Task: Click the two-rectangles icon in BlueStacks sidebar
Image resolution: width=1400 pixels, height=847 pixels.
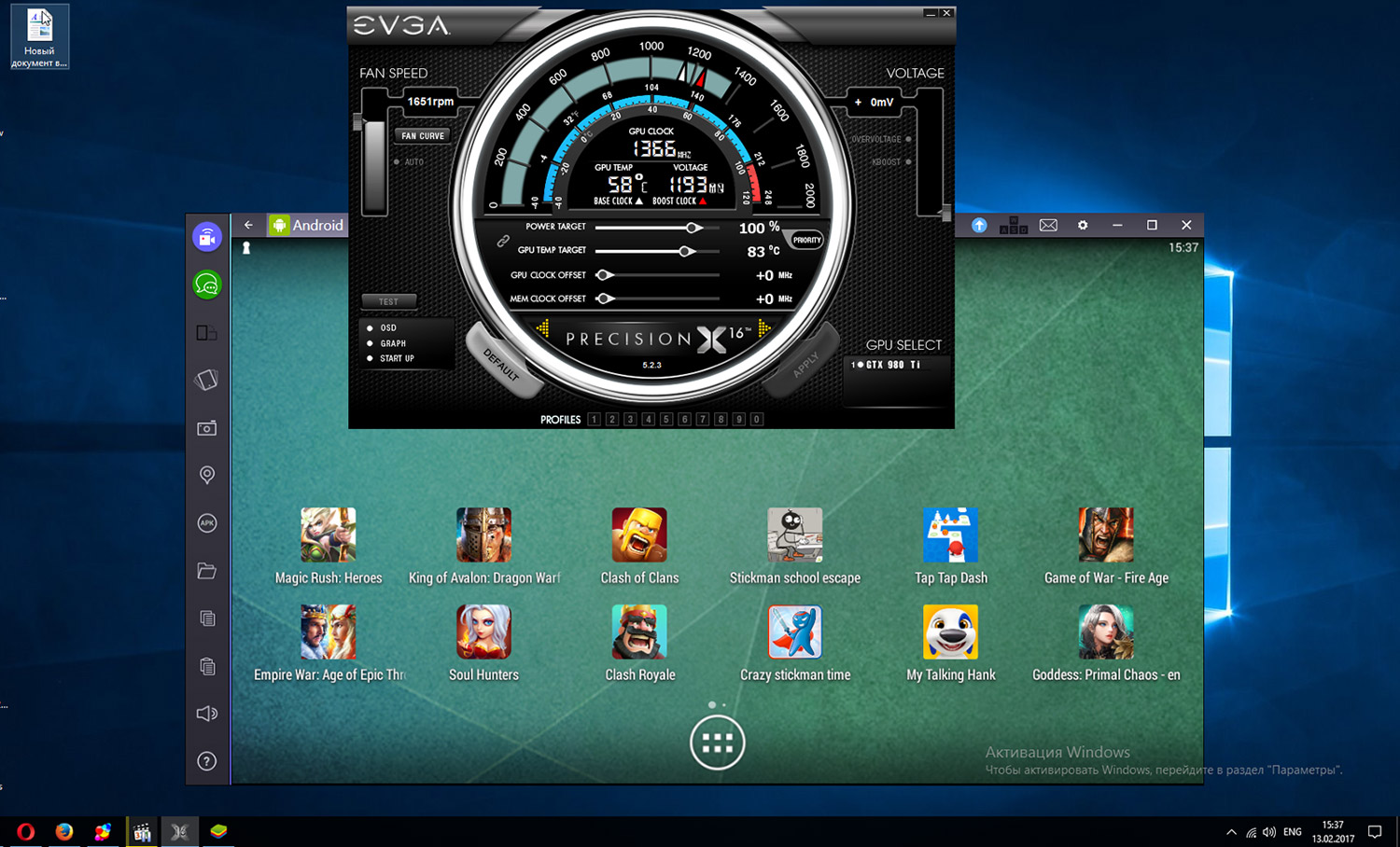Action: pos(207,333)
